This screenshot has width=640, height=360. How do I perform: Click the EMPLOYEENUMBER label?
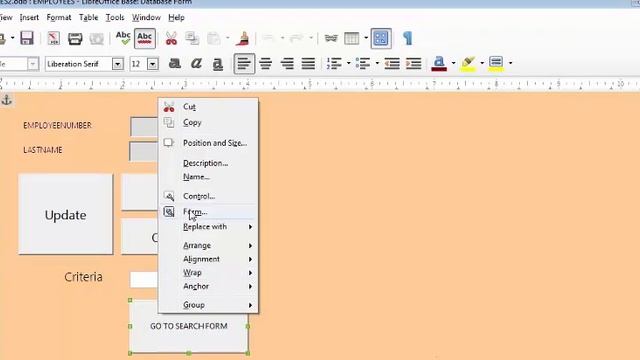click(58, 126)
